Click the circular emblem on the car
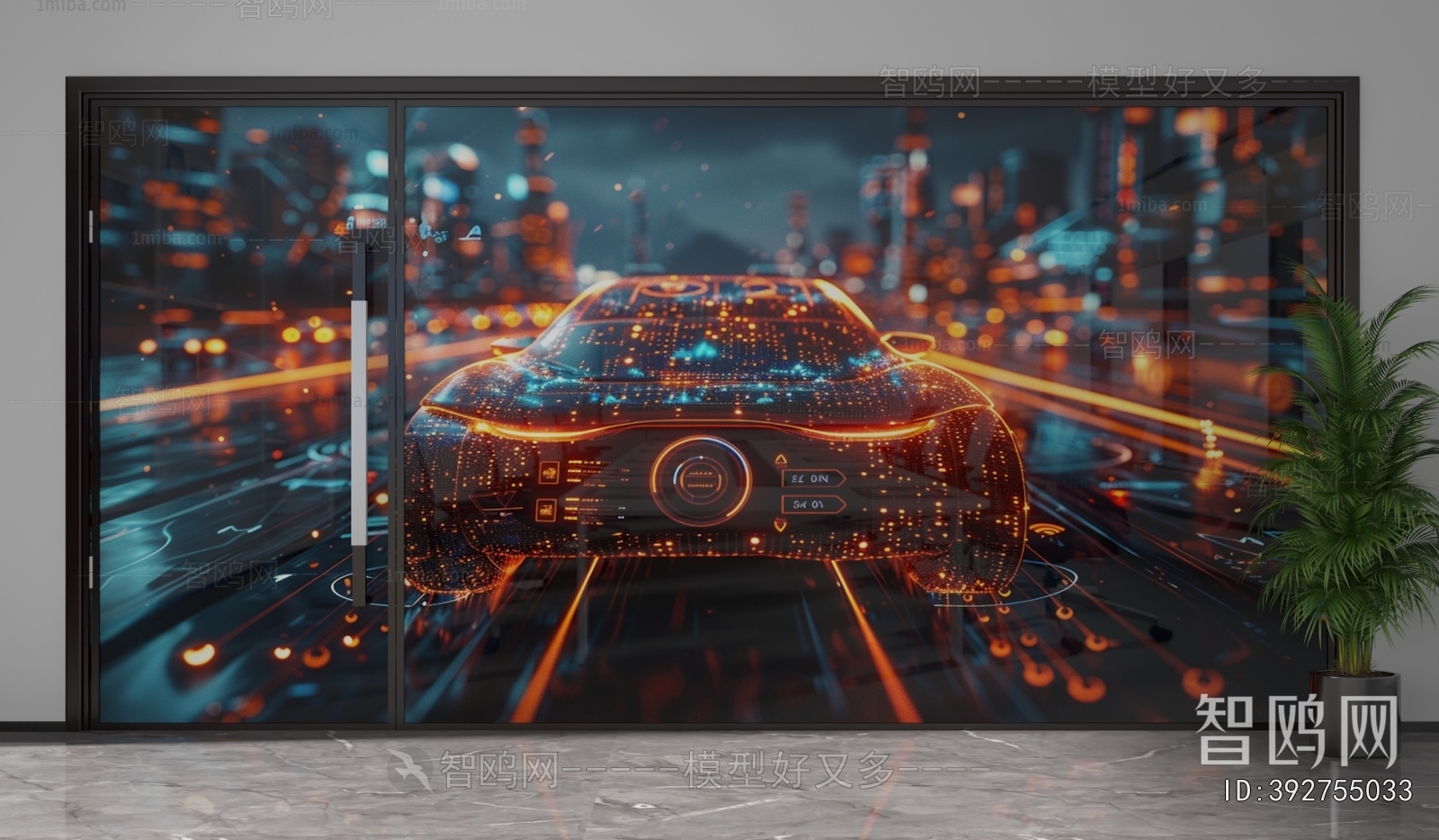This screenshot has width=1439, height=840. click(x=701, y=480)
